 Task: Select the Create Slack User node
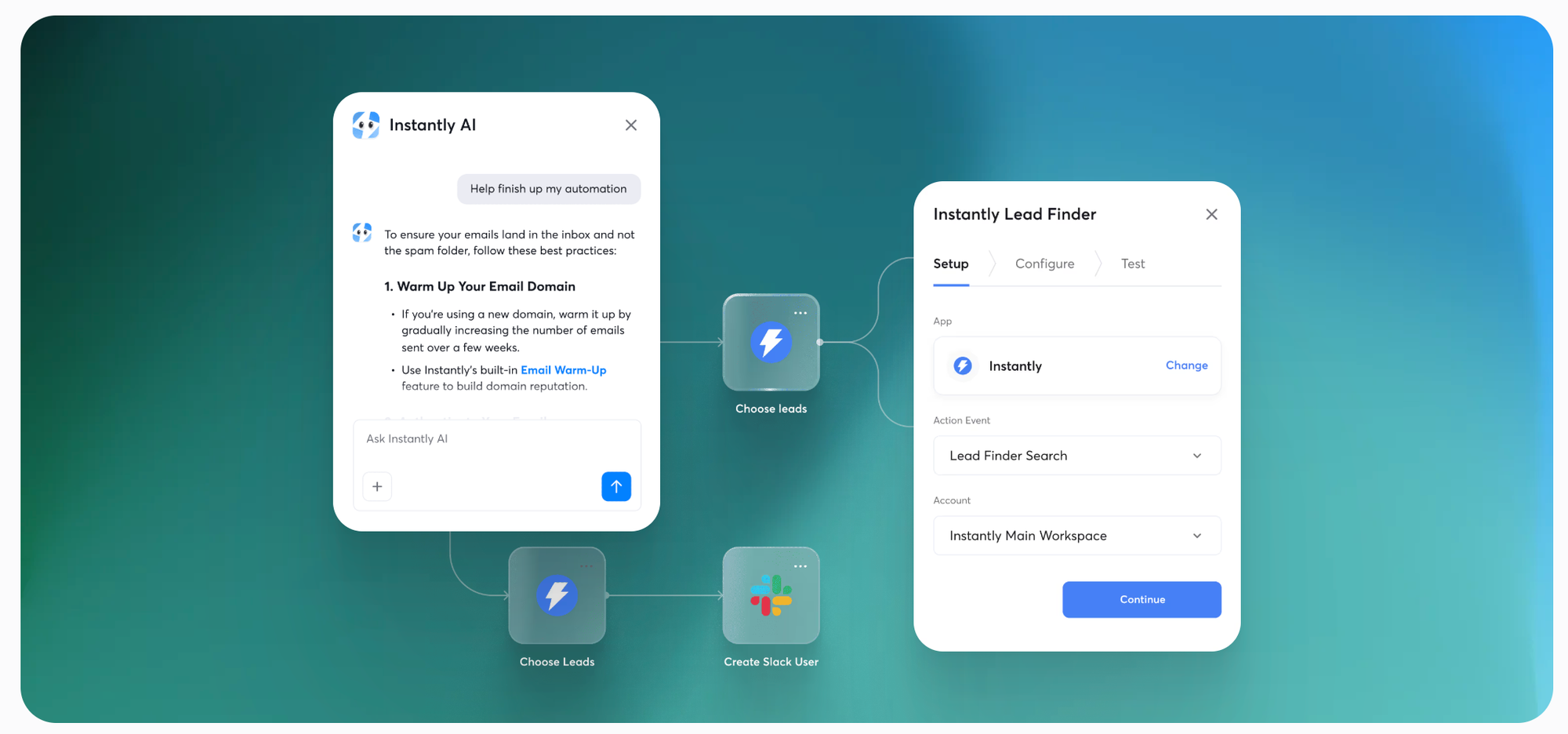tap(771, 595)
